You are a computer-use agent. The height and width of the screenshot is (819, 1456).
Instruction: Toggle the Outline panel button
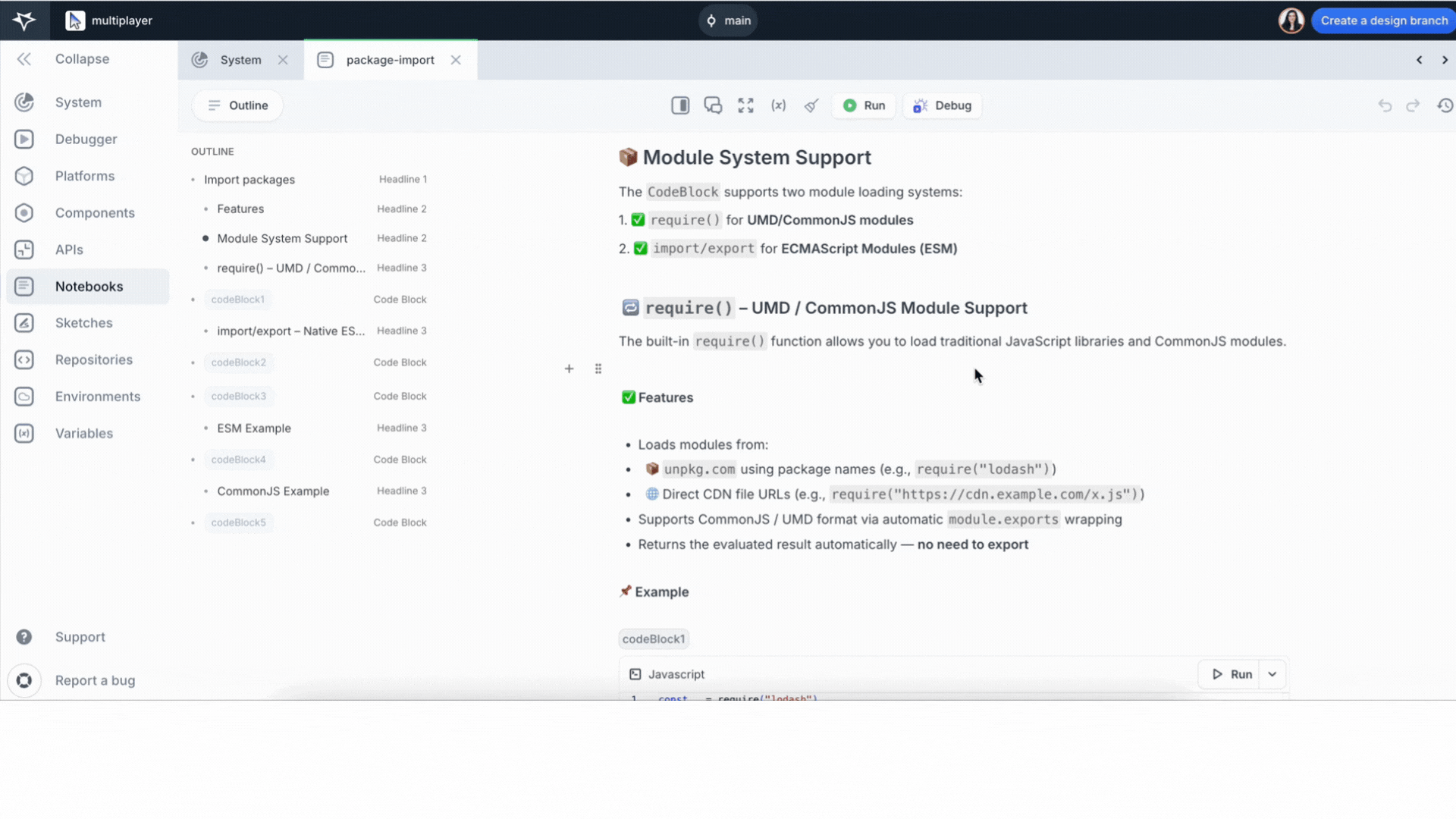point(237,105)
